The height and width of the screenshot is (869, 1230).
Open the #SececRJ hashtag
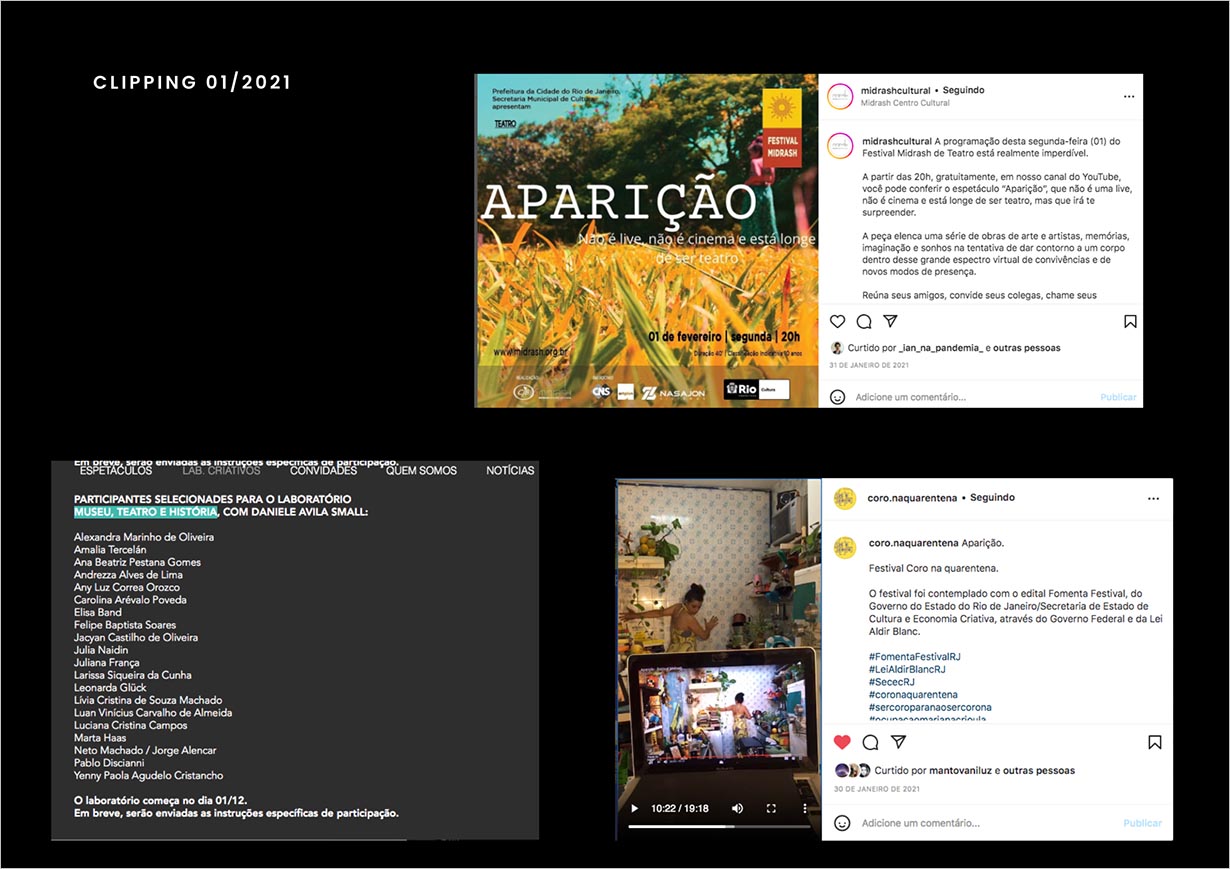coord(894,682)
